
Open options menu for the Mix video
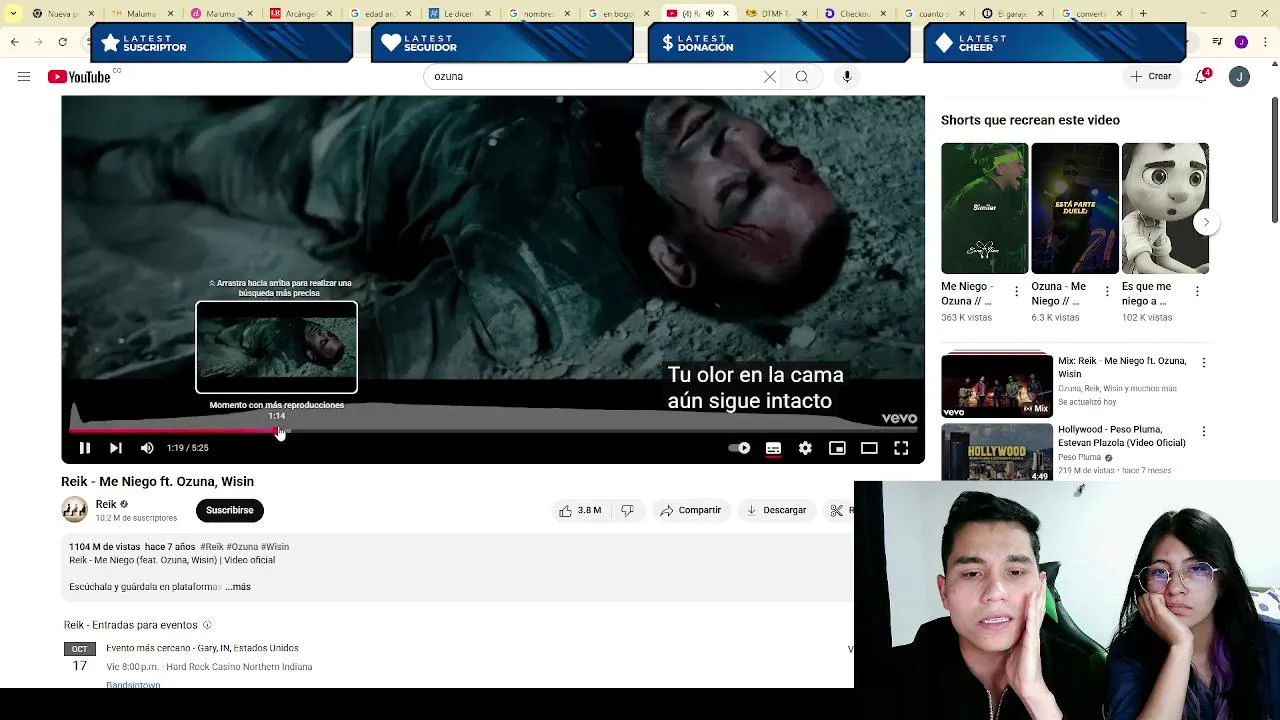click(x=1204, y=363)
